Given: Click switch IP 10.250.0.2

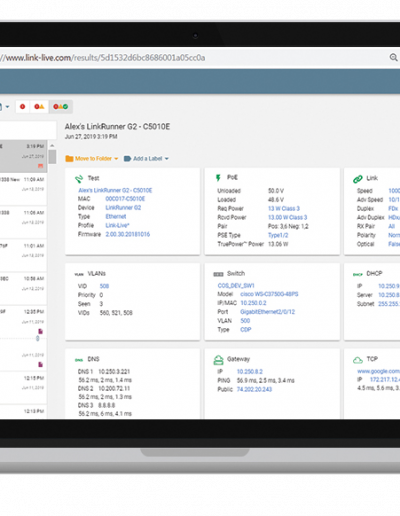Looking at the screenshot, I should pyautogui.click(x=253, y=303).
